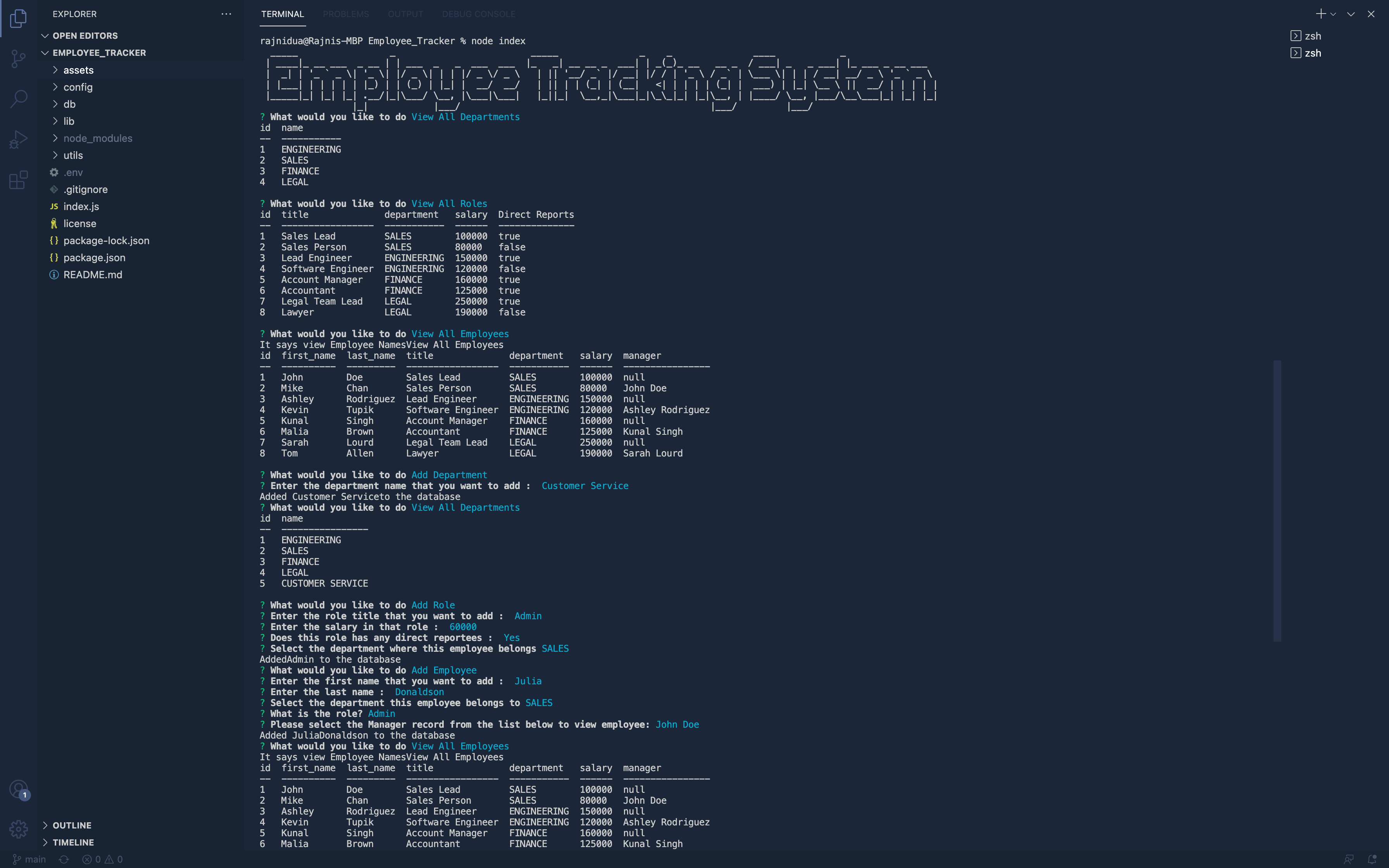Maximize the panel with chevron icon
The width and height of the screenshot is (1389, 868).
(1351, 14)
